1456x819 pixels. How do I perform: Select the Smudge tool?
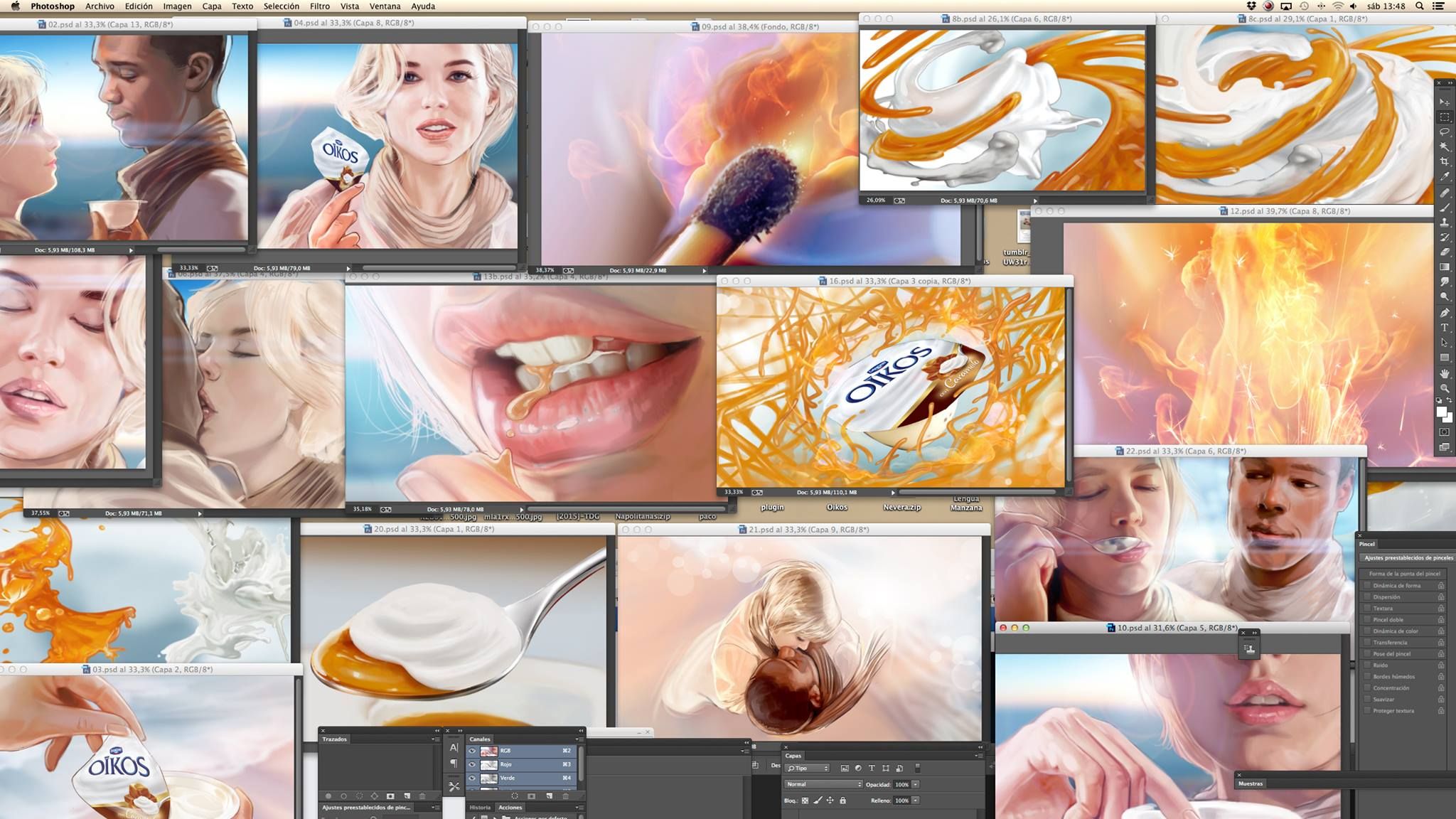[1445, 282]
